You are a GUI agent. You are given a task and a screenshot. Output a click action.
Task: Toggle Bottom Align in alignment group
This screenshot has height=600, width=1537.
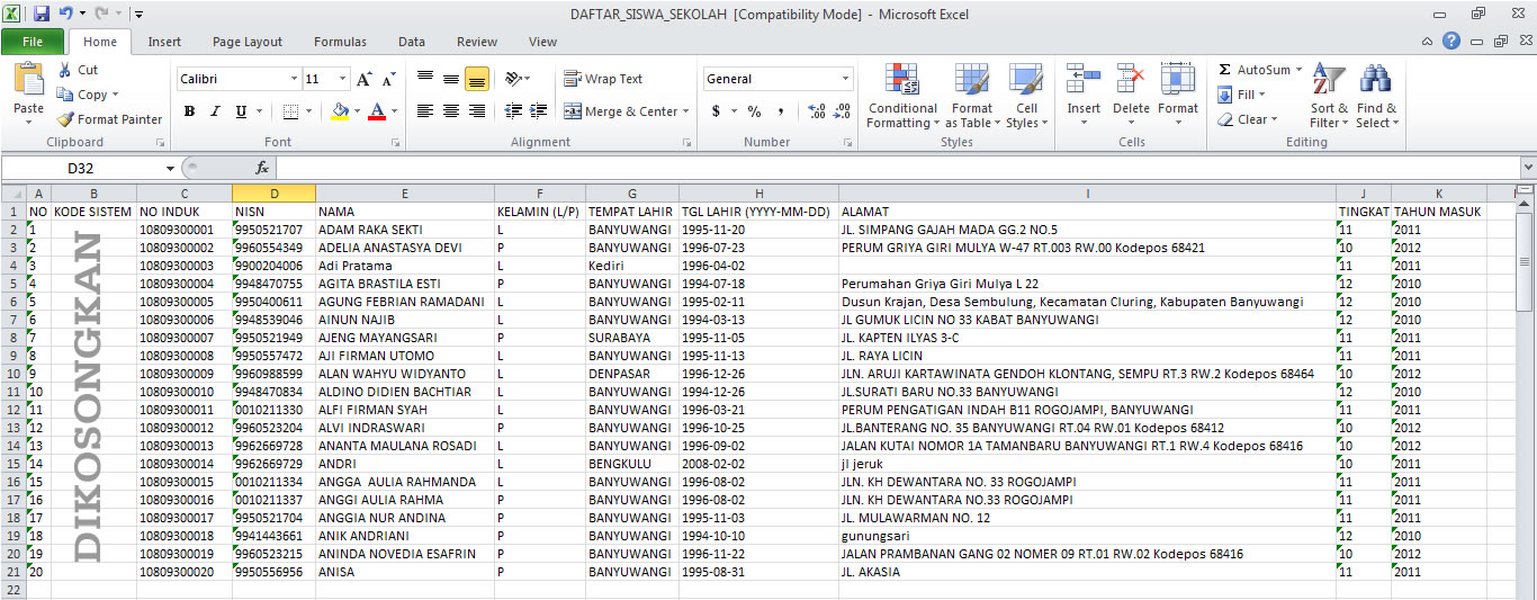477,79
